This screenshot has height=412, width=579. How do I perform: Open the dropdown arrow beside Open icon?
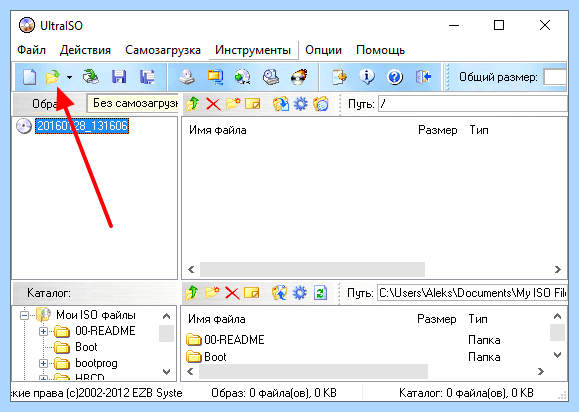[x=69, y=78]
